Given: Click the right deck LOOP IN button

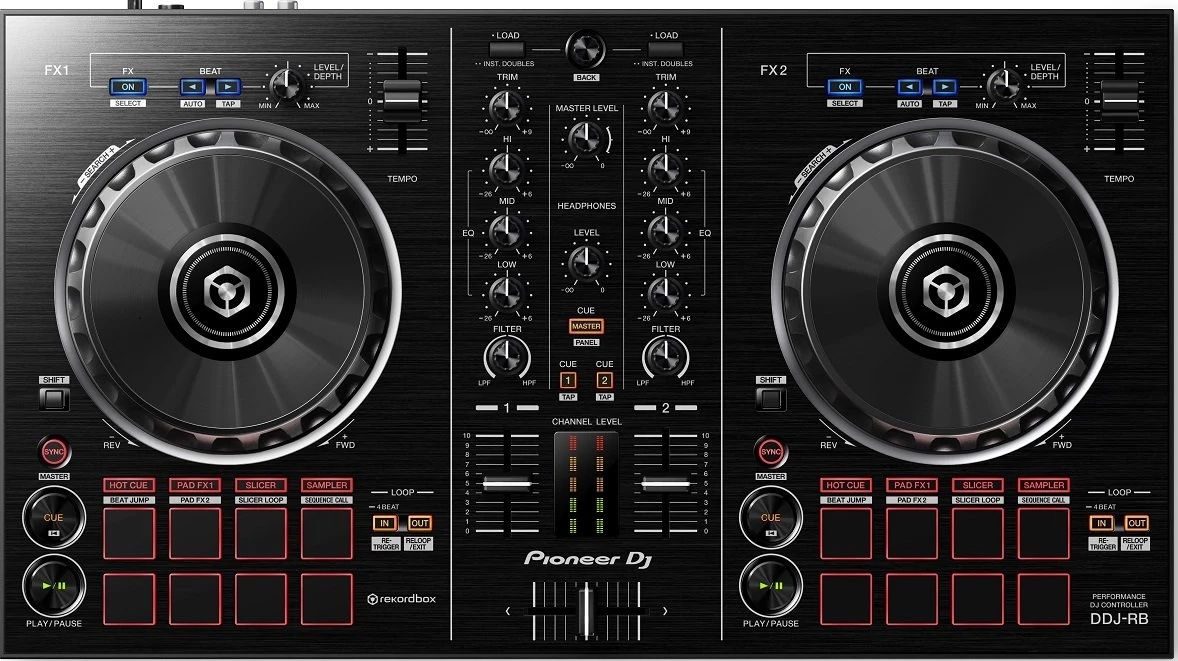Looking at the screenshot, I should [x=1101, y=523].
